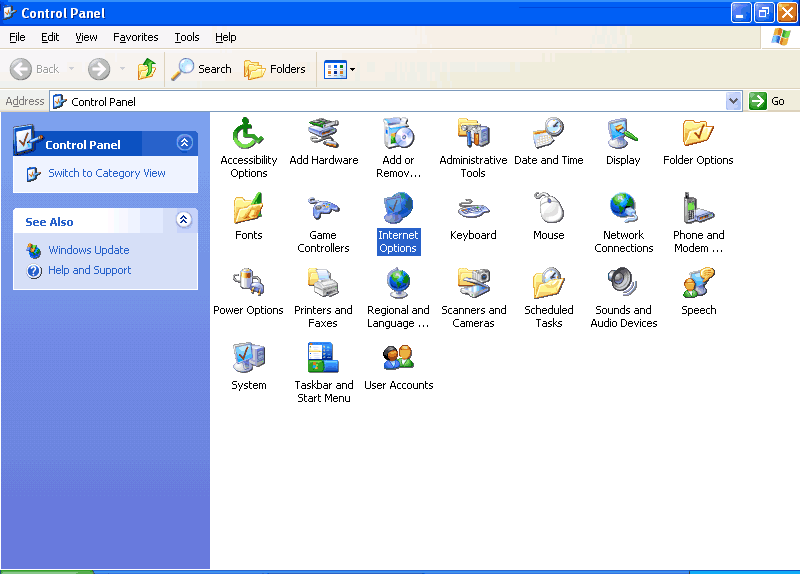Open the Windows Update link

click(89, 250)
